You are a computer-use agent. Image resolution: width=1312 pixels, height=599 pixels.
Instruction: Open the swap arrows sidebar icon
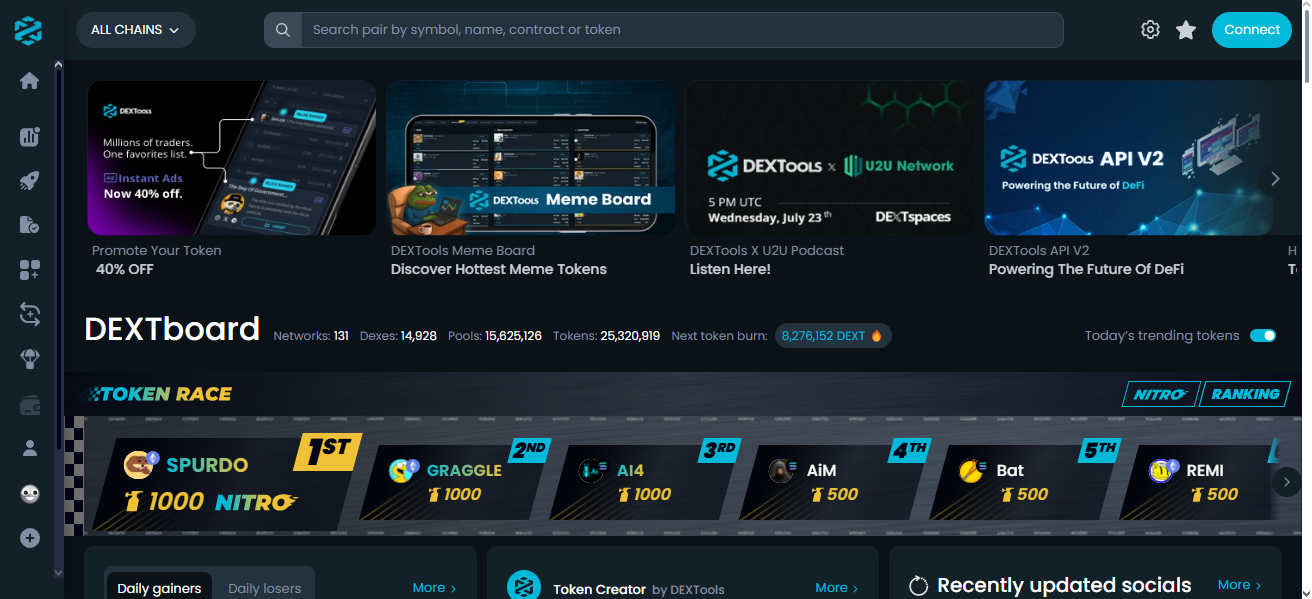click(29, 314)
